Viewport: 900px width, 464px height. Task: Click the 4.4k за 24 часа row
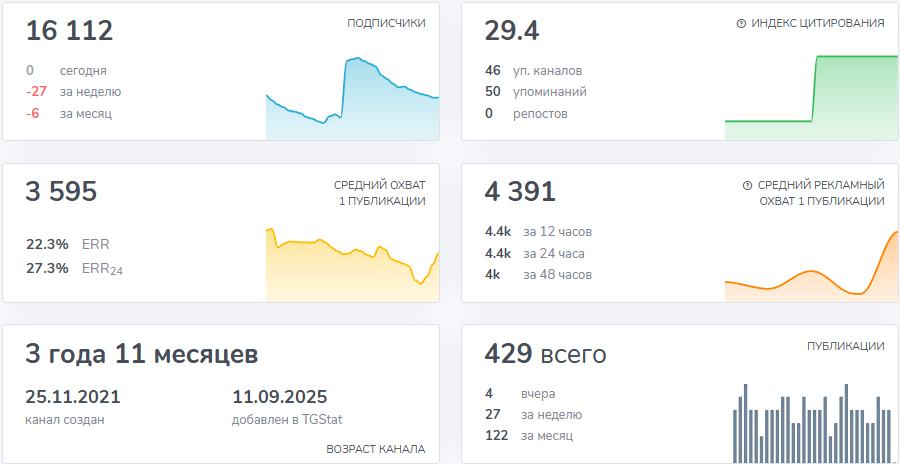click(x=535, y=253)
